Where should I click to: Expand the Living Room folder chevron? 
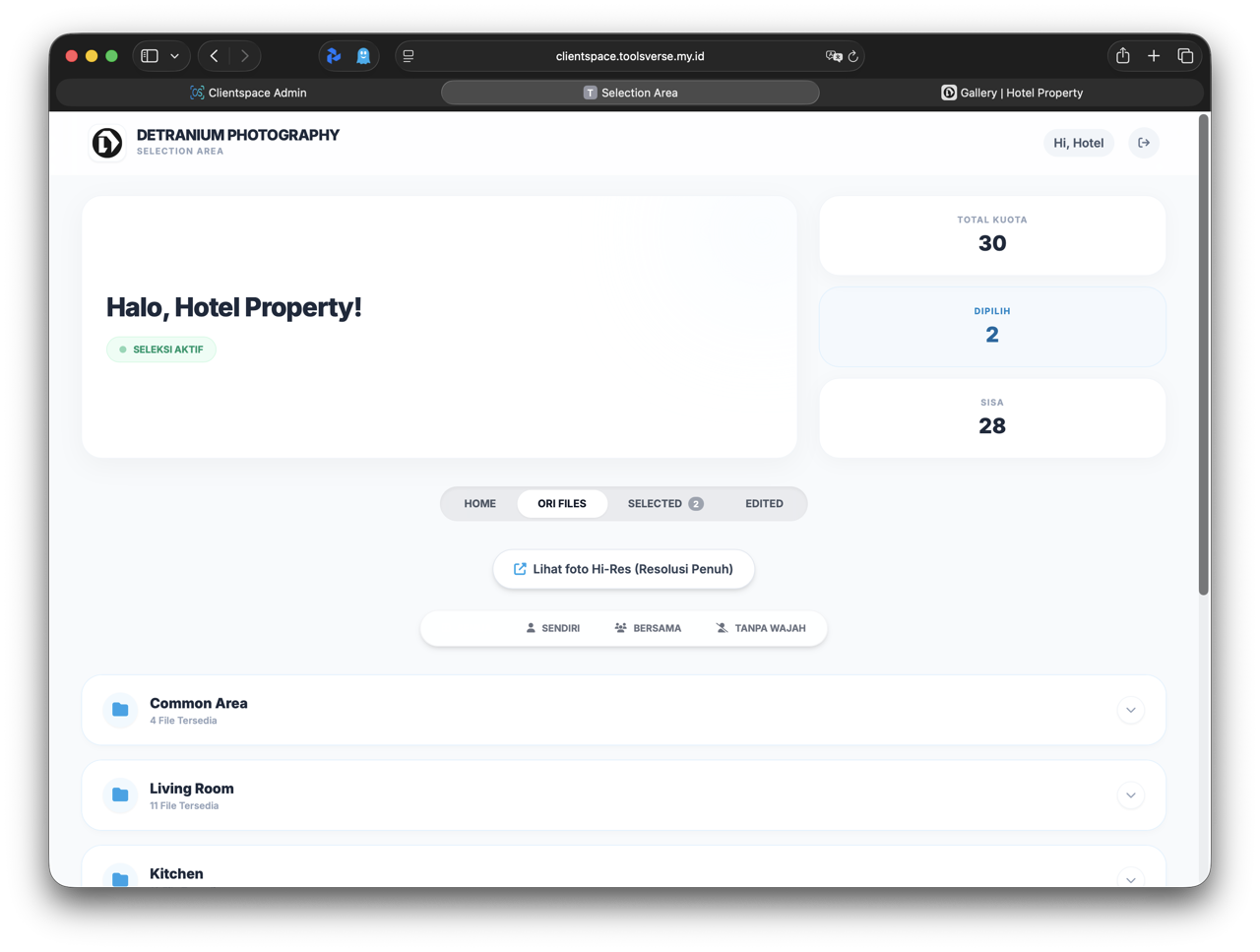point(1130,795)
